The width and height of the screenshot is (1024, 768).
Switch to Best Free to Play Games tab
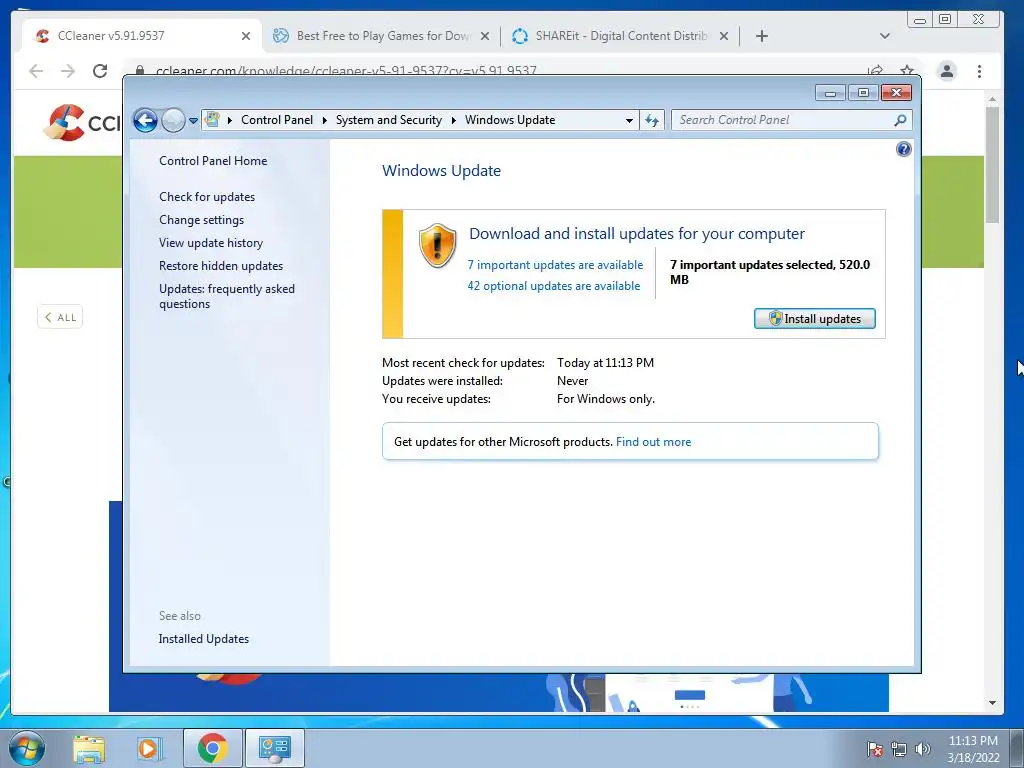point(382,36)
